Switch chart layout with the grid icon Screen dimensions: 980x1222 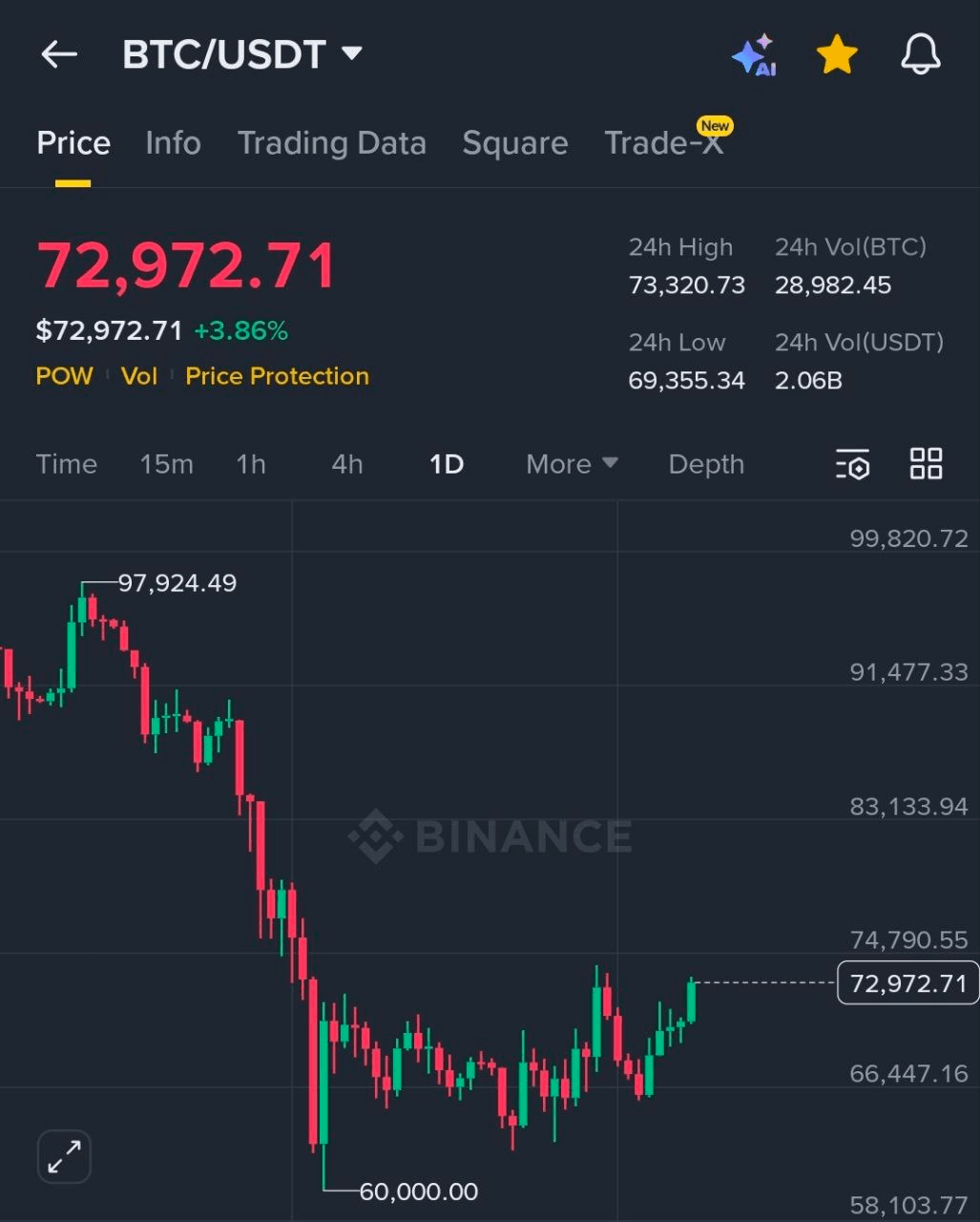(925, 464)
